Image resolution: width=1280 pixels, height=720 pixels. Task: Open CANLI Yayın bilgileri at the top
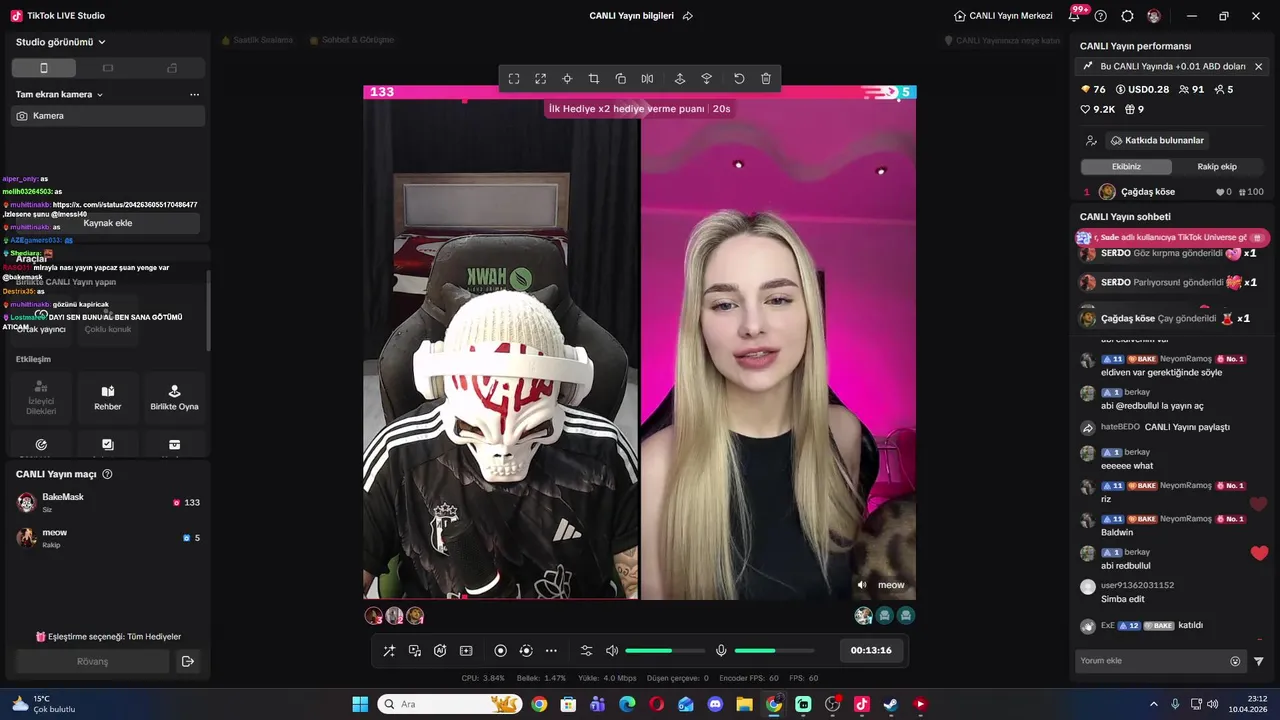click(x=632, y=16)
